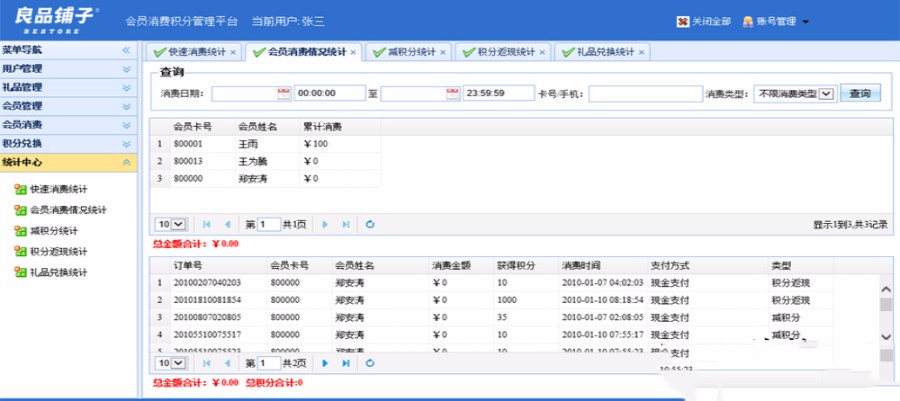This screenshot has height=401, width=900.
Task: Click the start date input field
Action: 244,94
